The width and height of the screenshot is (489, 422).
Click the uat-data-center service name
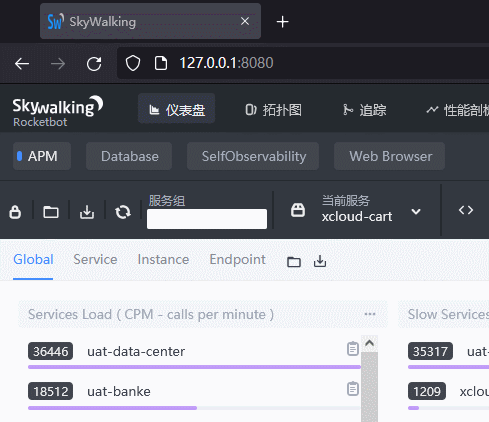136,351
